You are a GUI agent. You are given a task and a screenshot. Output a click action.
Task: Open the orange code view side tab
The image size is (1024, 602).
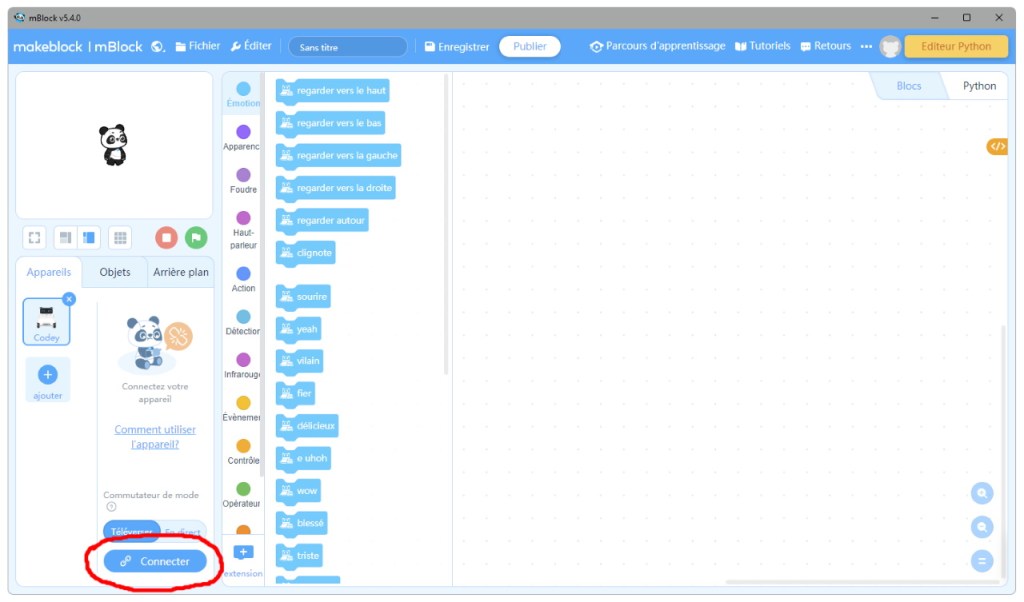coord(996,147)
